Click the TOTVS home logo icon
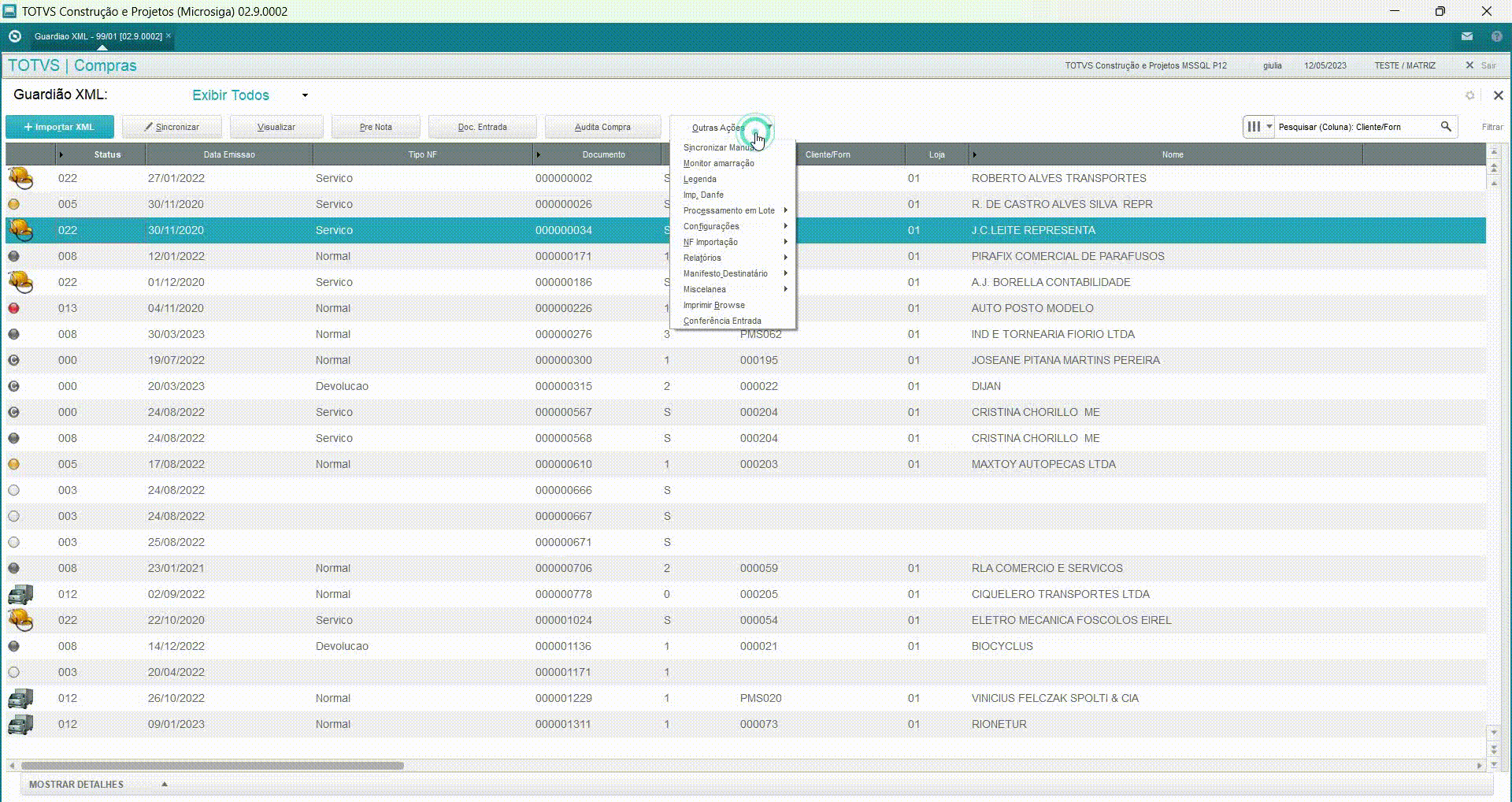This screenshot has height=802, width=1512. (14, 36)
